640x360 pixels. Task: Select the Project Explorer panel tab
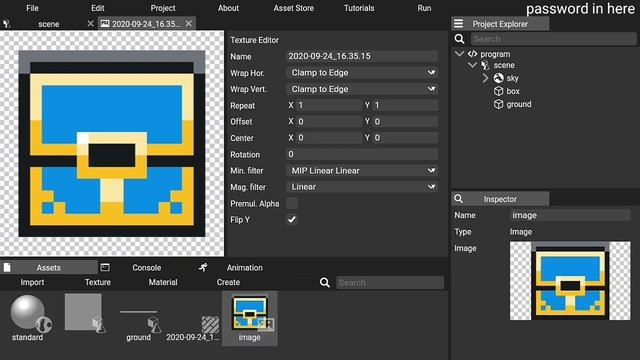(x=500, y=24)
